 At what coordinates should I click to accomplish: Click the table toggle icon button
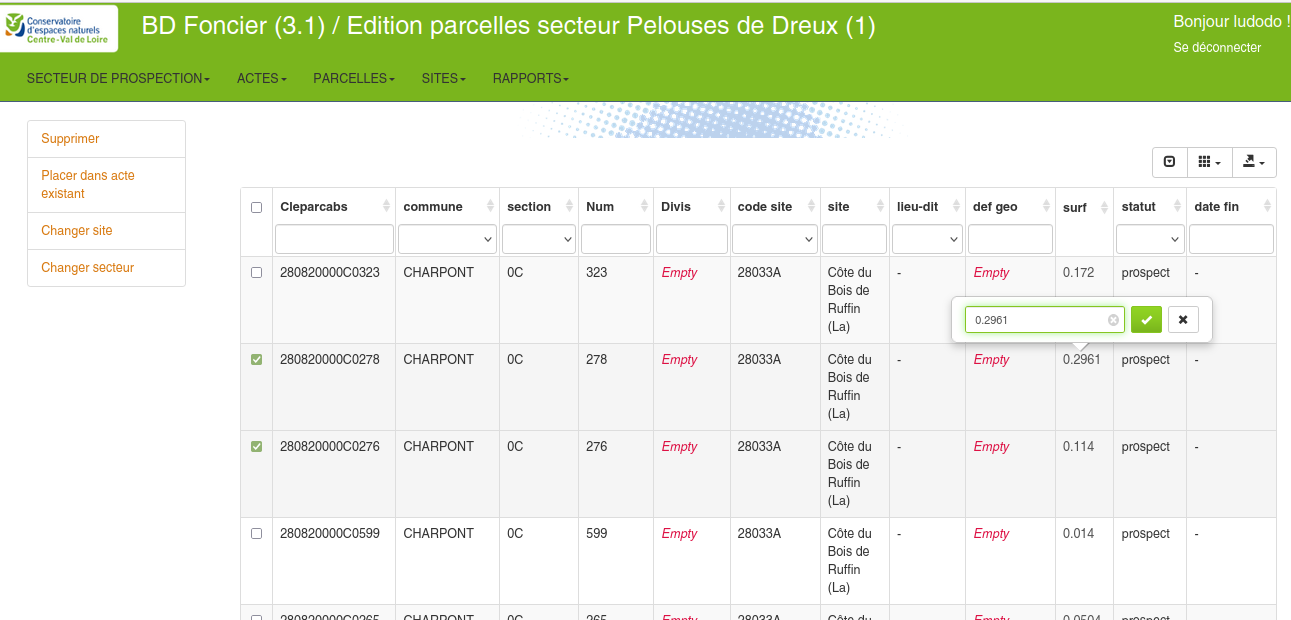point(1170,162)
